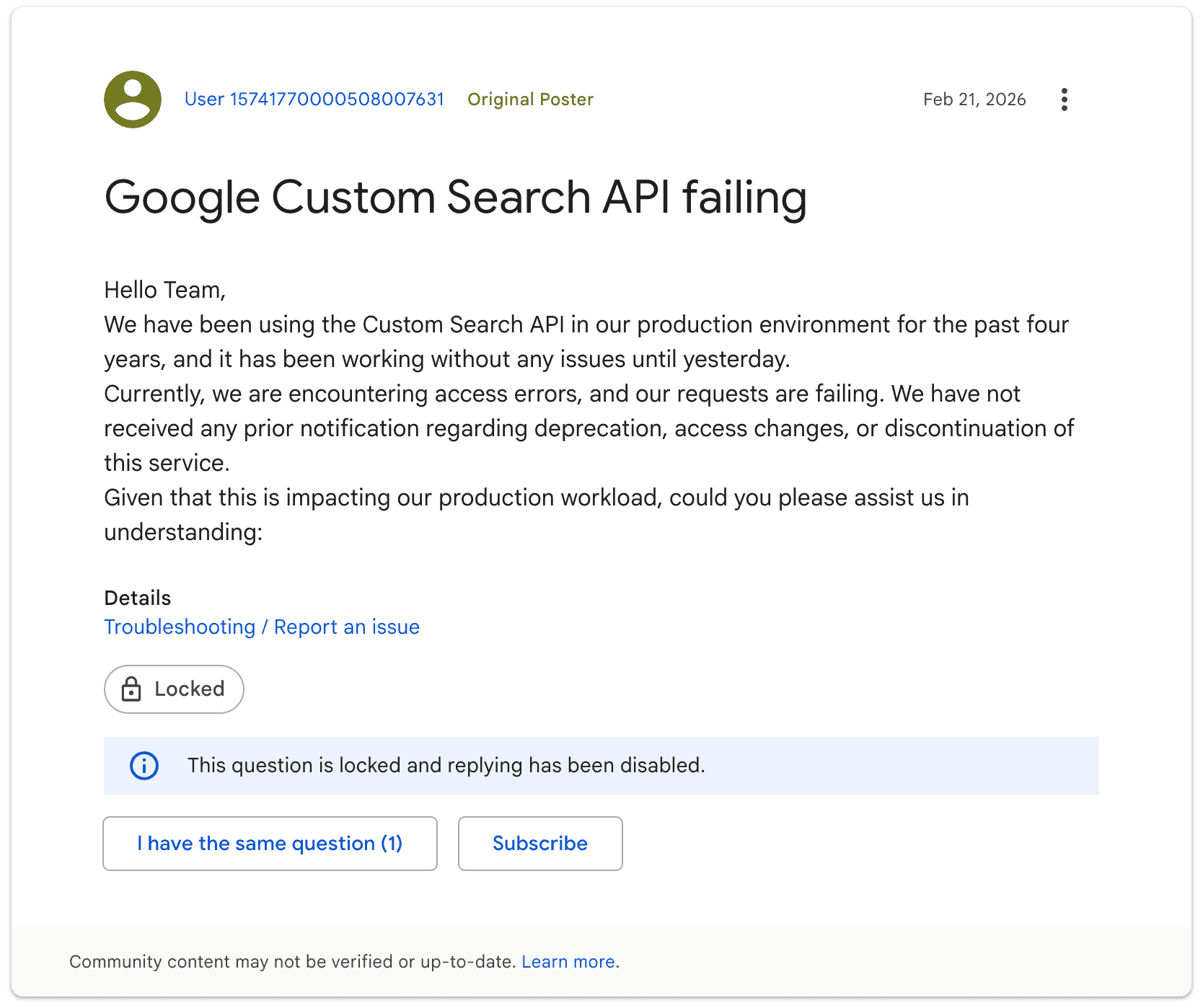
Task: Click the Original Poster label
Action: pyautogui.click(x=531, y=100)
